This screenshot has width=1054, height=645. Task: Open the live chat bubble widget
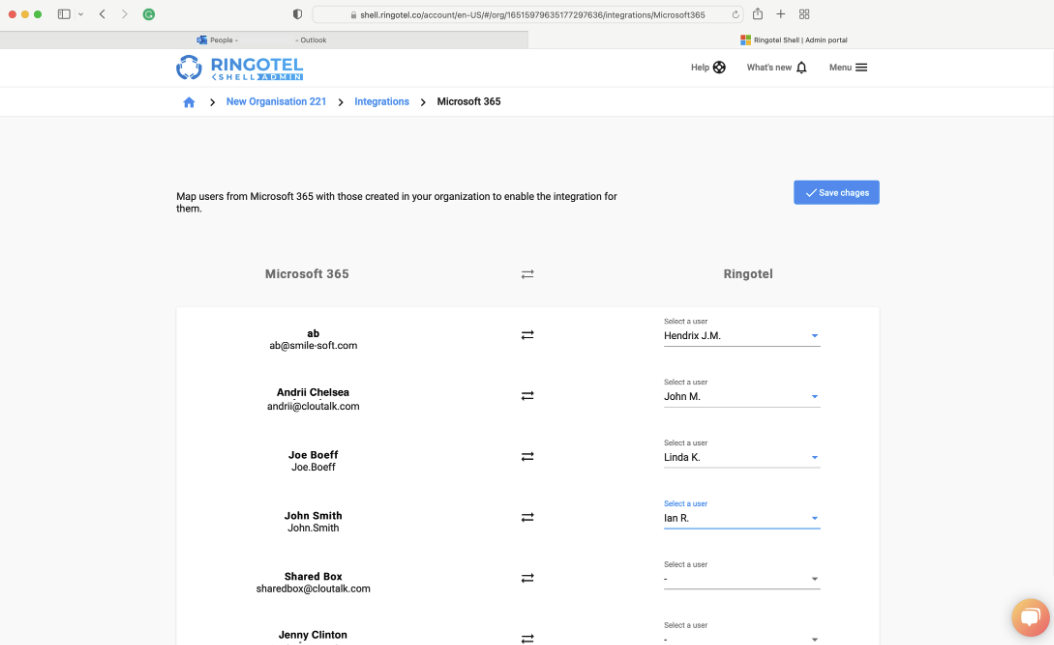pyautogui.click(x=1030, y=617)
